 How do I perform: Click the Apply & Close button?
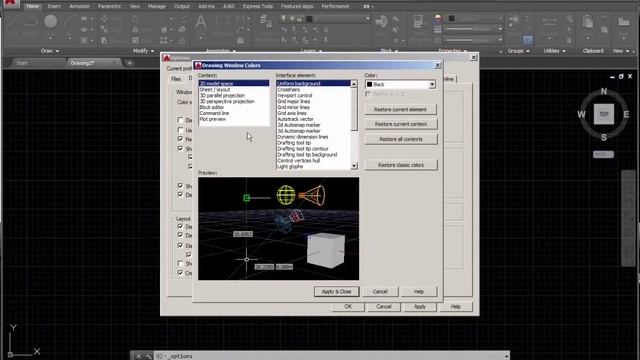click(336, 291)
